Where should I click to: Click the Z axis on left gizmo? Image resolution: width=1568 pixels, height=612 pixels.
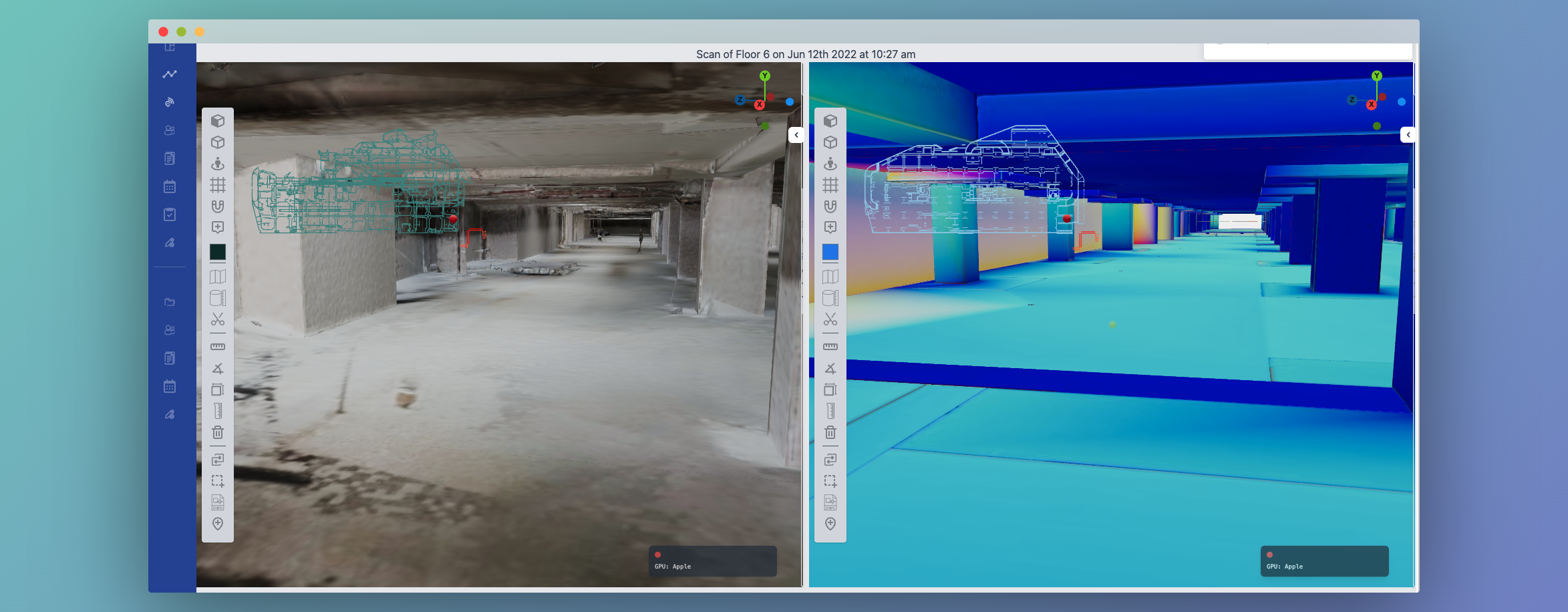click(x=740, y=100)
